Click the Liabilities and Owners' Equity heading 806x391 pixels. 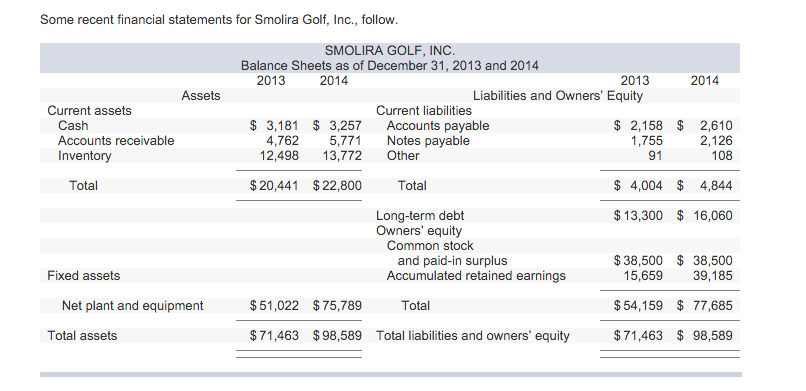click(x=558, y=96)
